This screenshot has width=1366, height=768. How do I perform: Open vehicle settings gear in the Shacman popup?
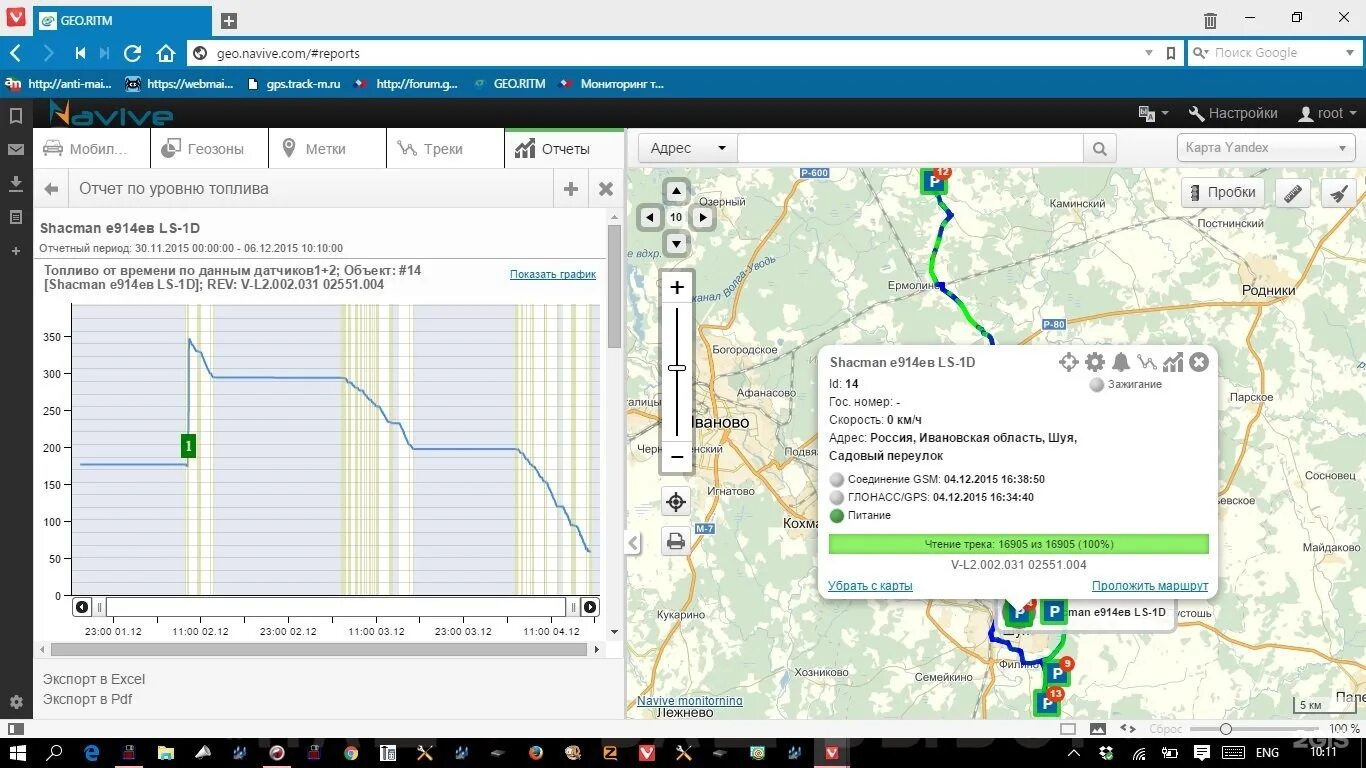(x=1095, y=362)
